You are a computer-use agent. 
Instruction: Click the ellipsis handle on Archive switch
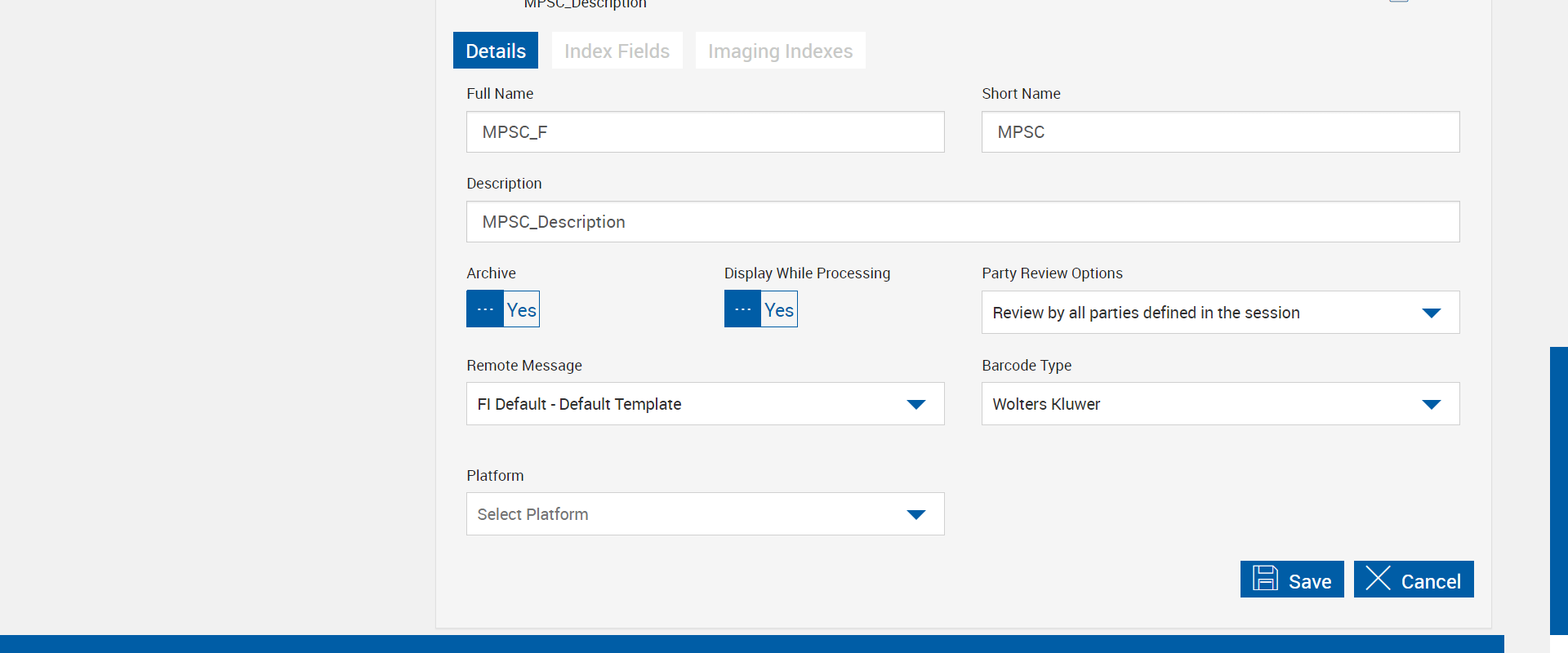pyautogui.click(x=485, y=309)
